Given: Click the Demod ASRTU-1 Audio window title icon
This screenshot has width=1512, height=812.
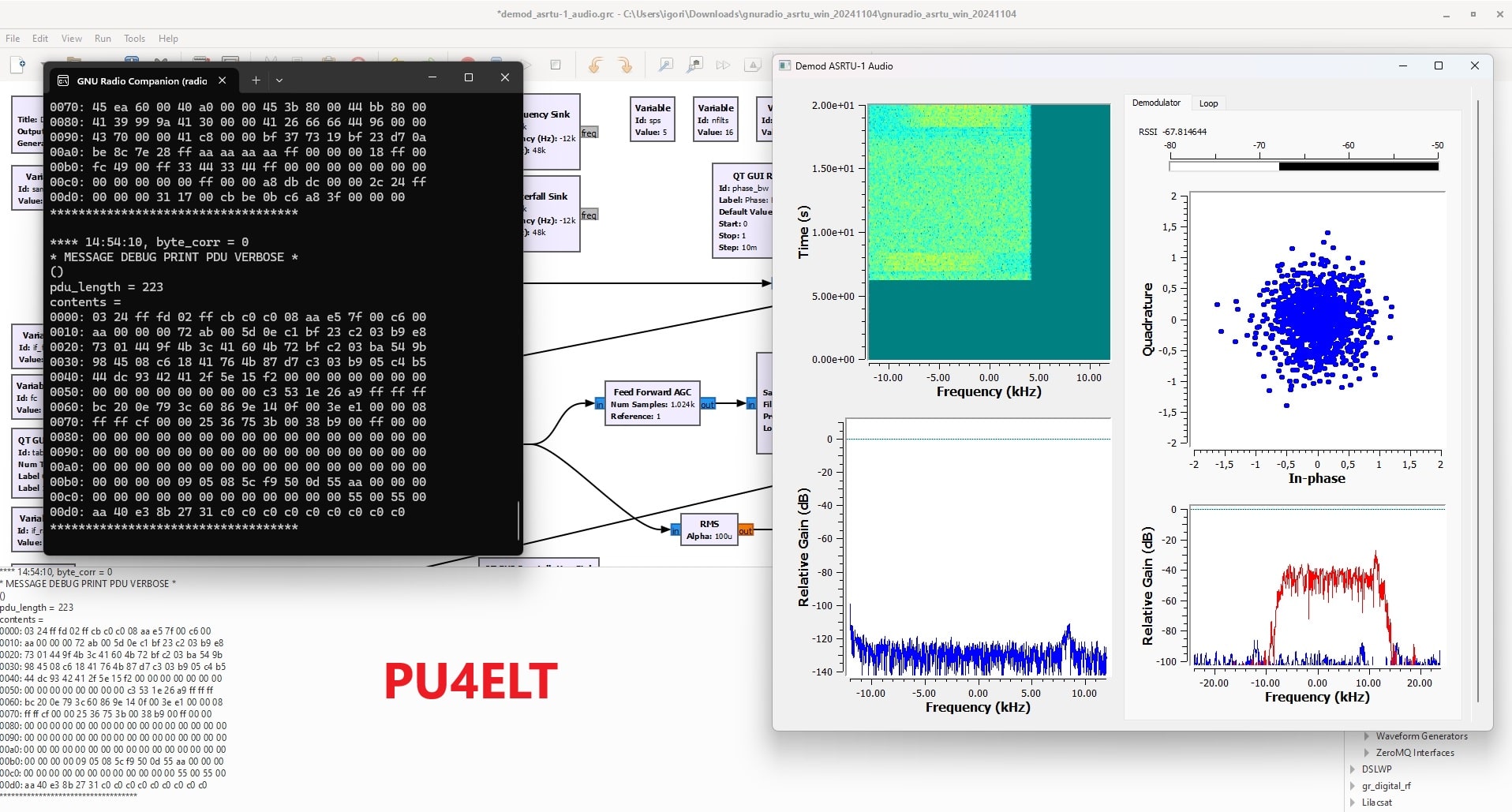Looking at the screenshot, I should point(784,65).
